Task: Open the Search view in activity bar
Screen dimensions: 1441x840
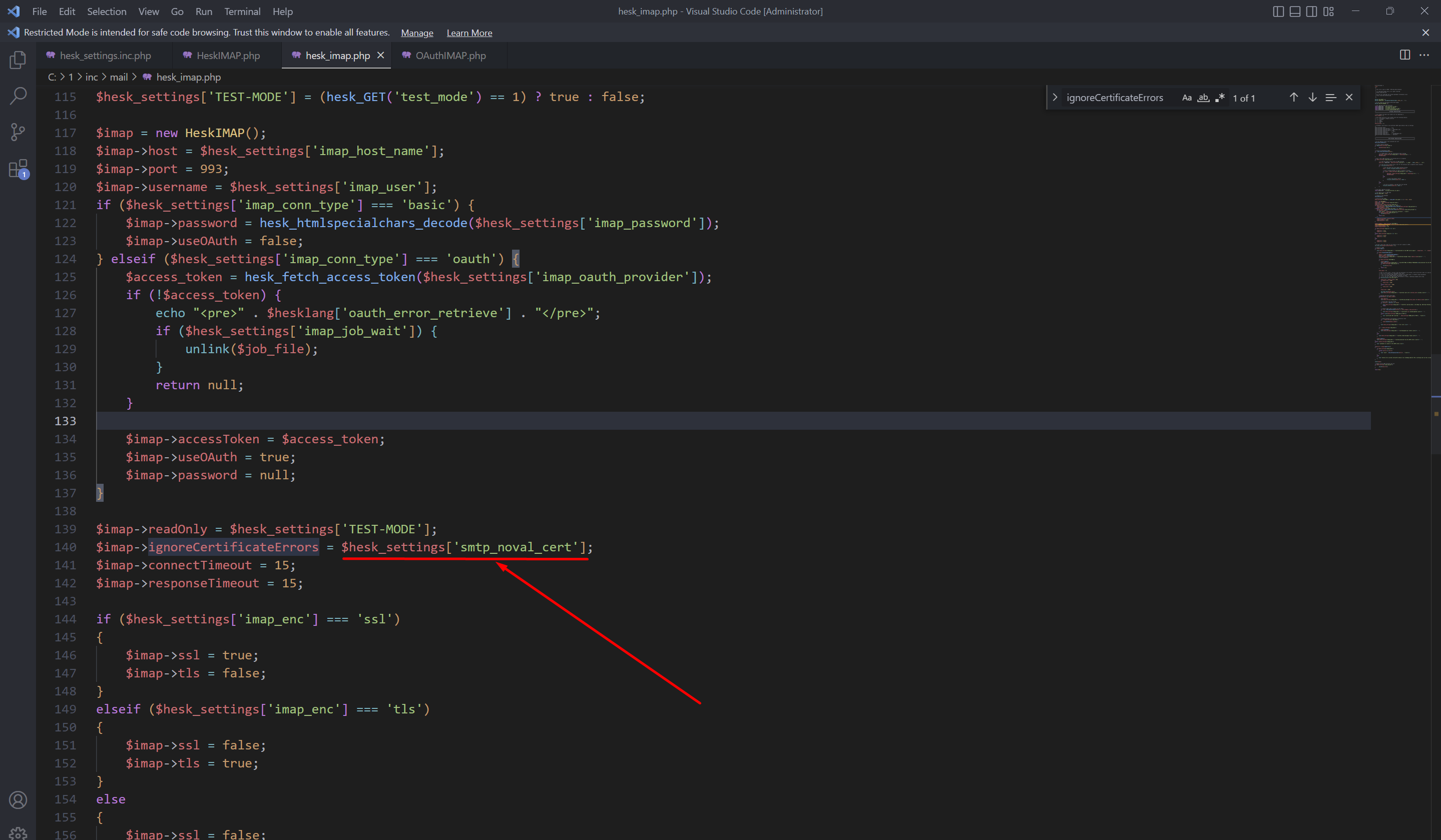Action: pos(18,96)
